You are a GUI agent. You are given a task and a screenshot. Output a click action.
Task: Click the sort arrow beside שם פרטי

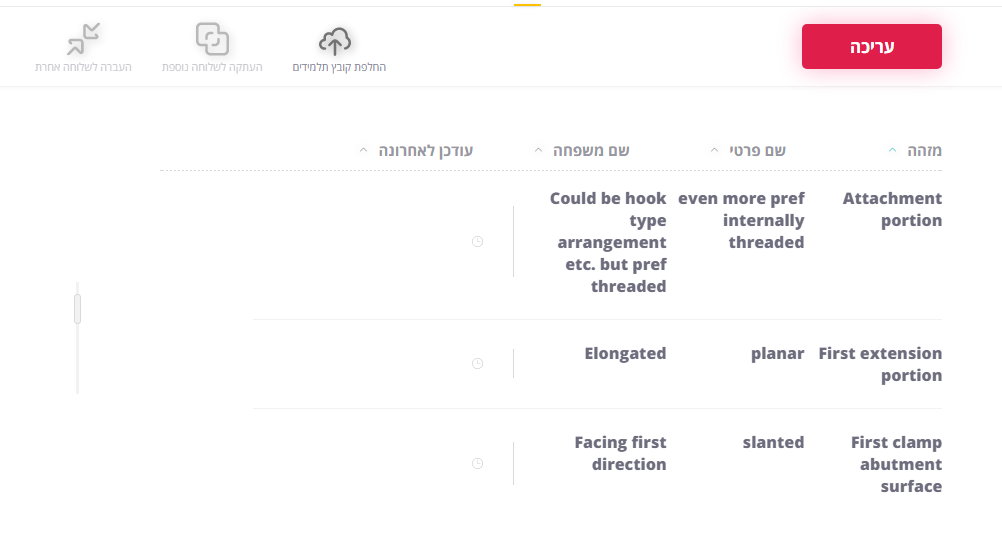point(714,151)
